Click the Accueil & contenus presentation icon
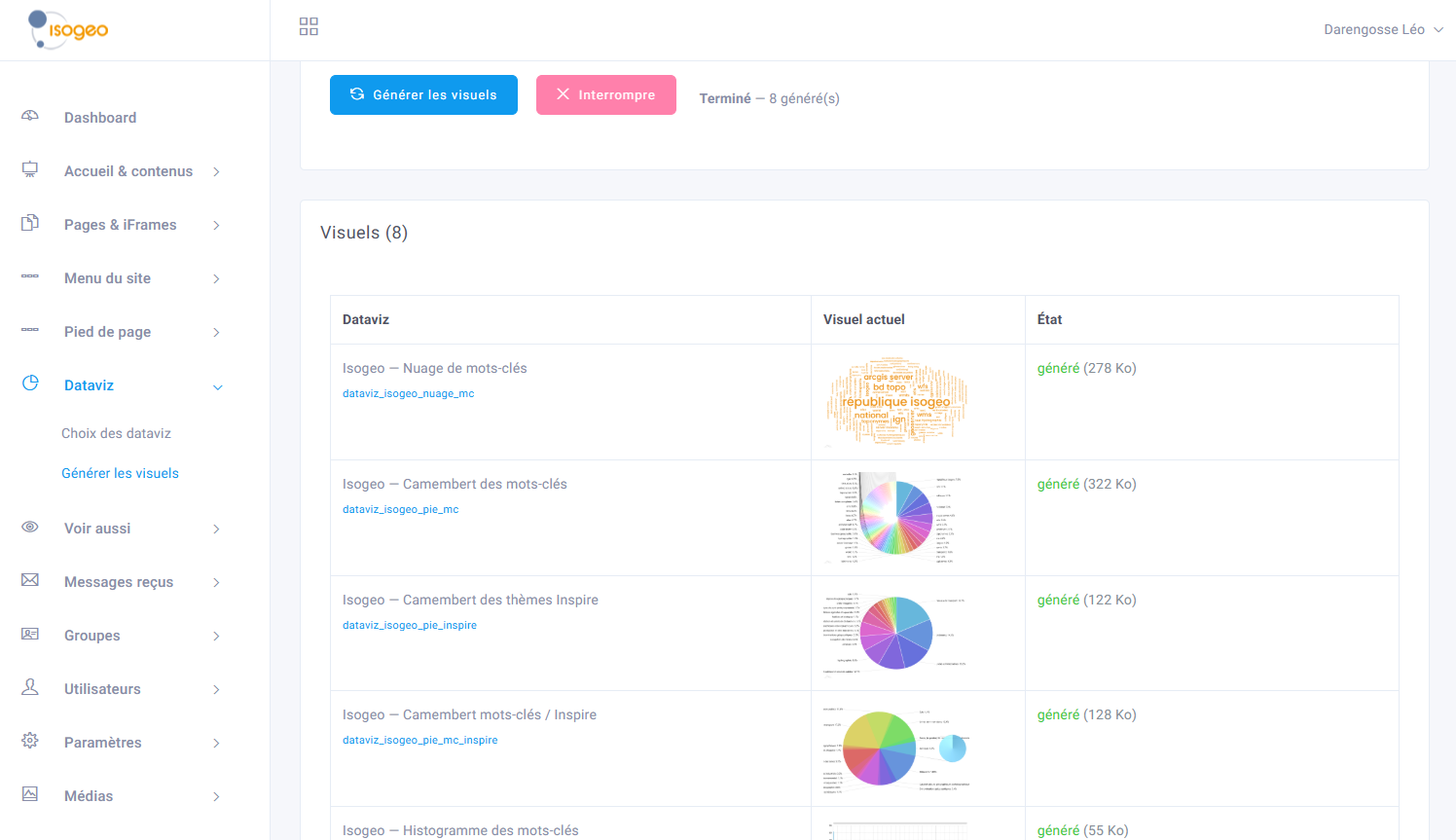 [30, 169]
